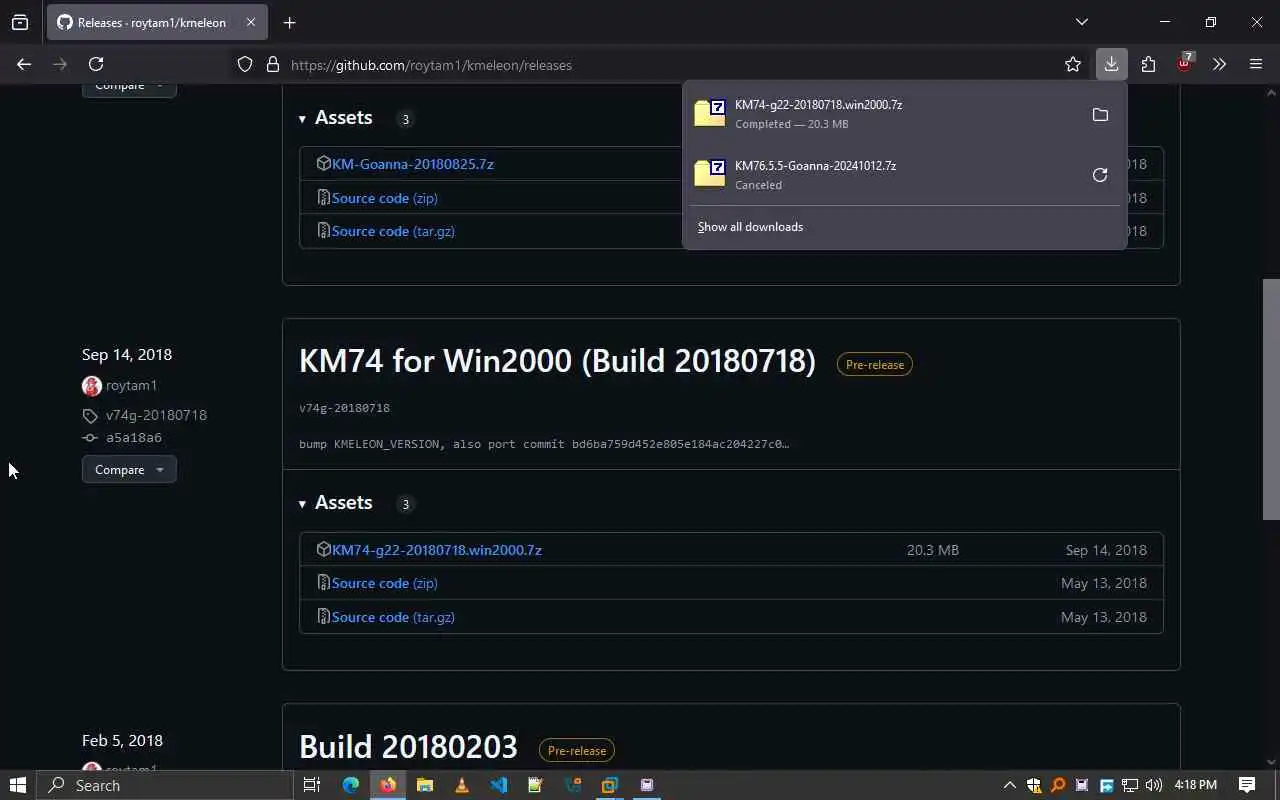1280x800 pixels.
Task: Open a new browser tab
Action: [289, 22]
